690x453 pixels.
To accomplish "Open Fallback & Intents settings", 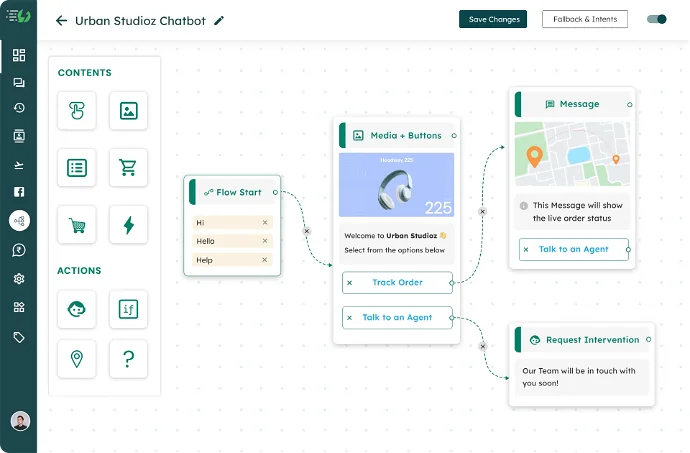I will (584, 19).
